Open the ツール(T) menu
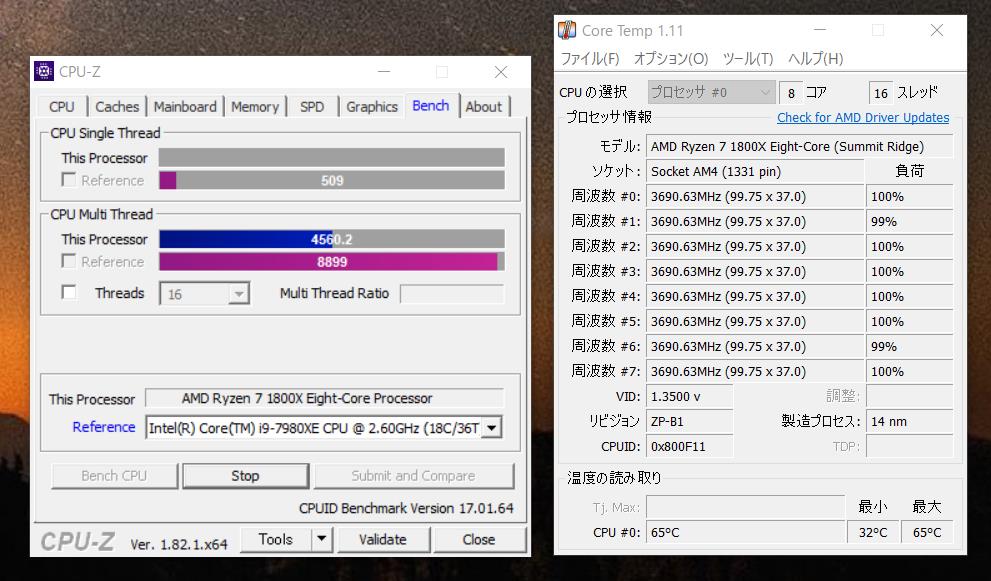This screenshot has height=581, width=991. click(748, 59)
